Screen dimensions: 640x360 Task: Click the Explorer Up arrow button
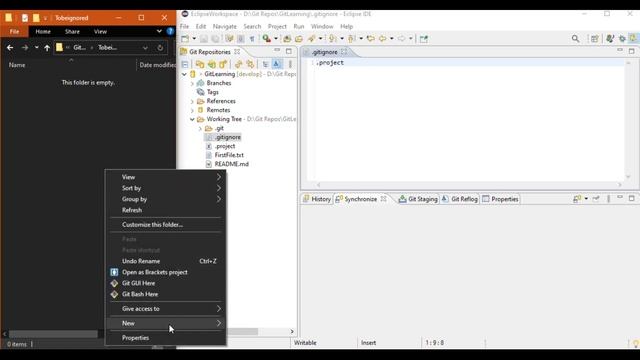coord(47,48)
